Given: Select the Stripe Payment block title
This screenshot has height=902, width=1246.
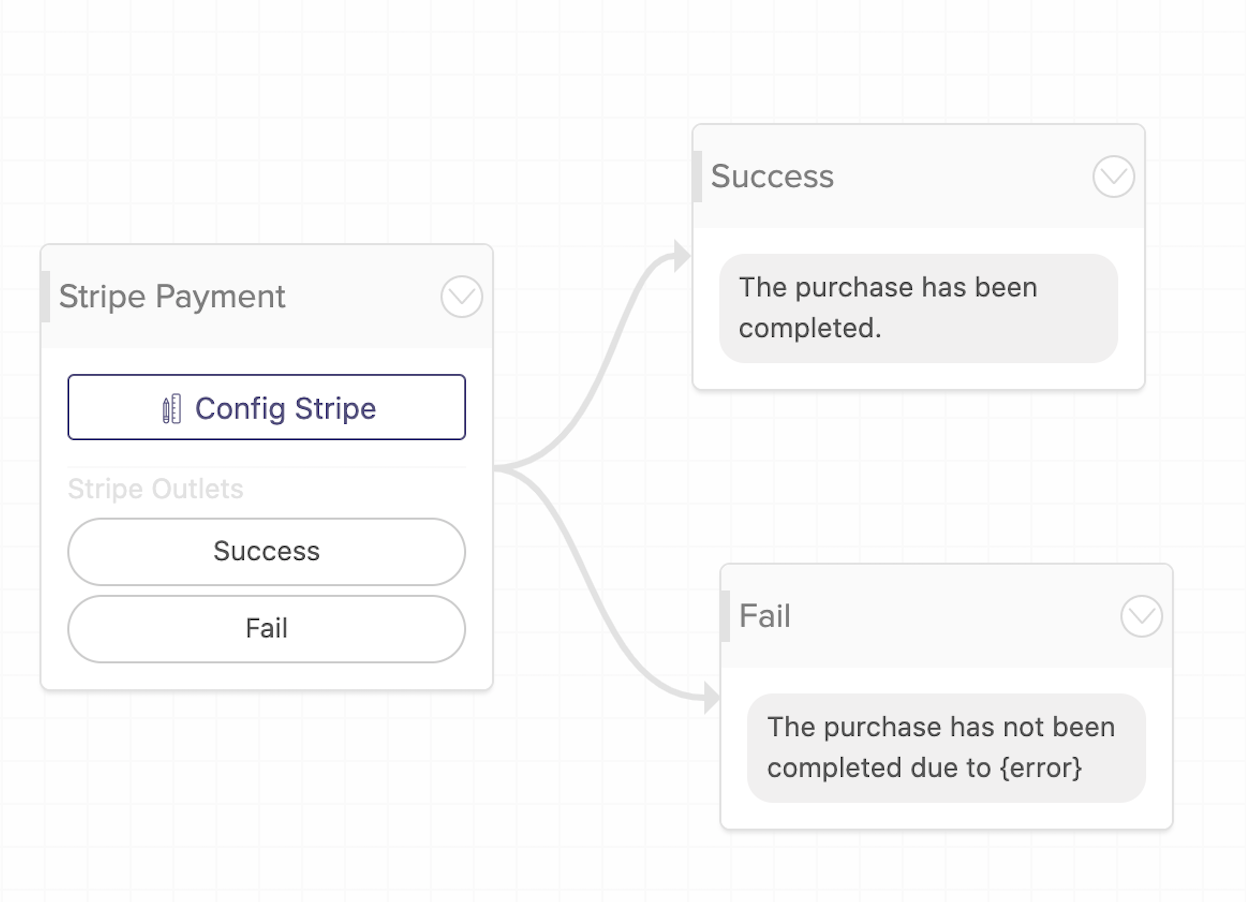Looking at the screenshot, I should tap(172, 297).
